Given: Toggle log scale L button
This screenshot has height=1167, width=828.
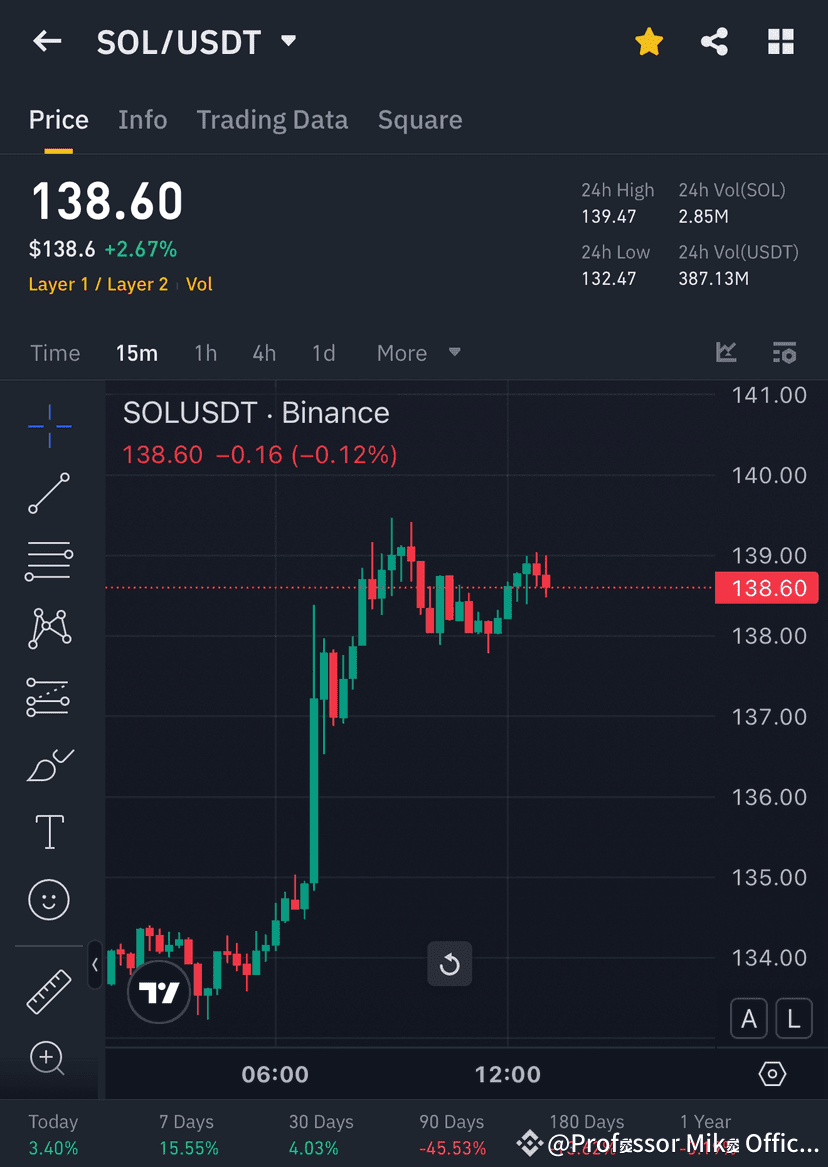Looking at the screenshot, I should (x=794, y=1018).
